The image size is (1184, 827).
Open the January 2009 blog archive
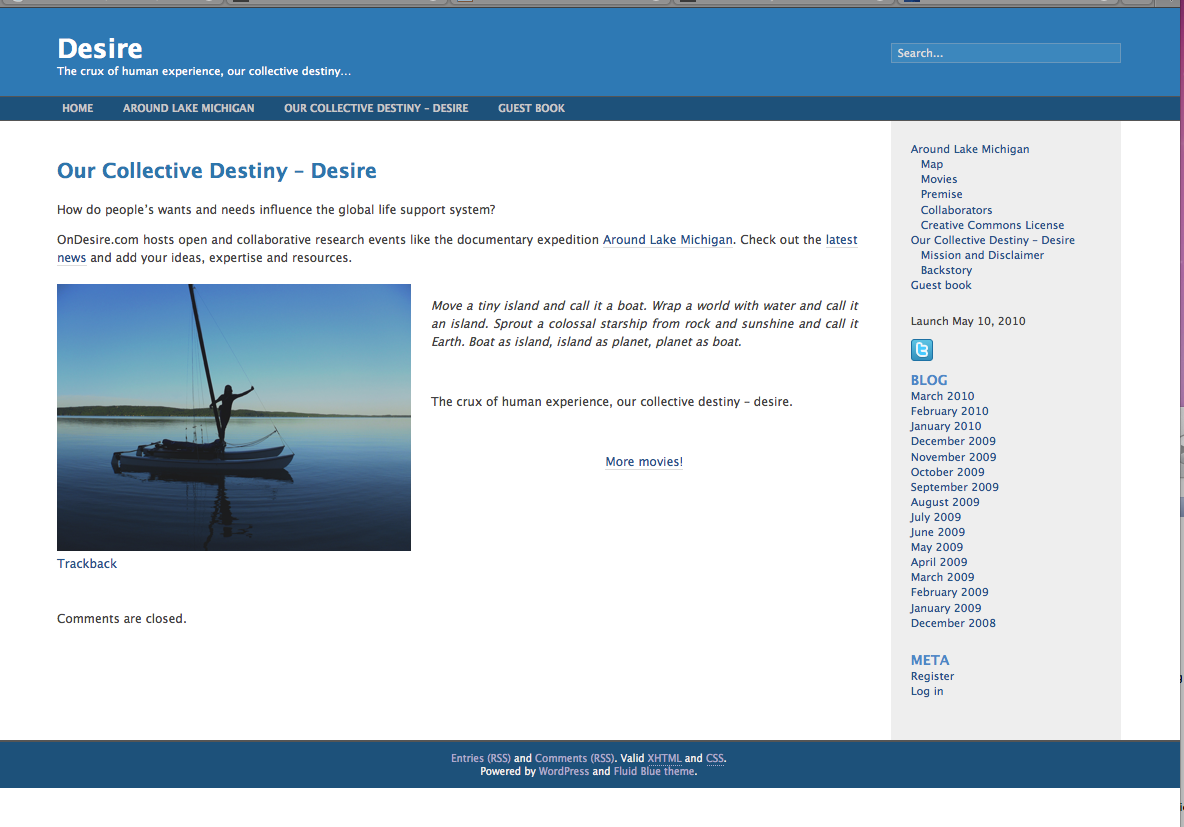tap(945, 608)
